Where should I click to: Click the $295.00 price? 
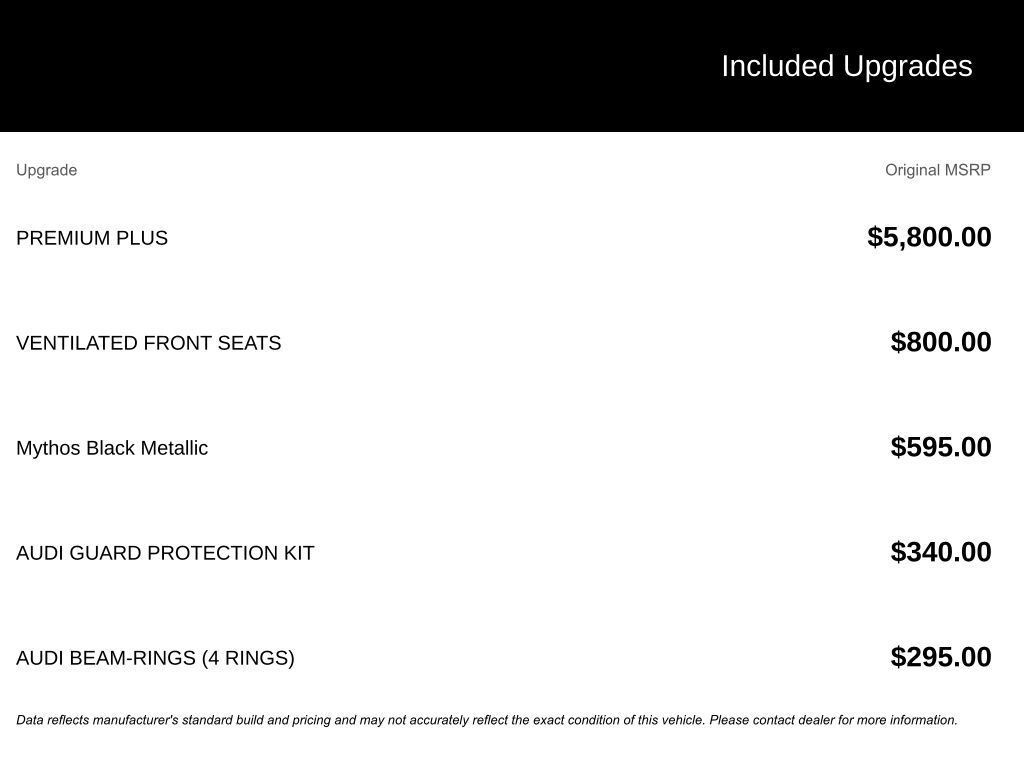(941, 657)
